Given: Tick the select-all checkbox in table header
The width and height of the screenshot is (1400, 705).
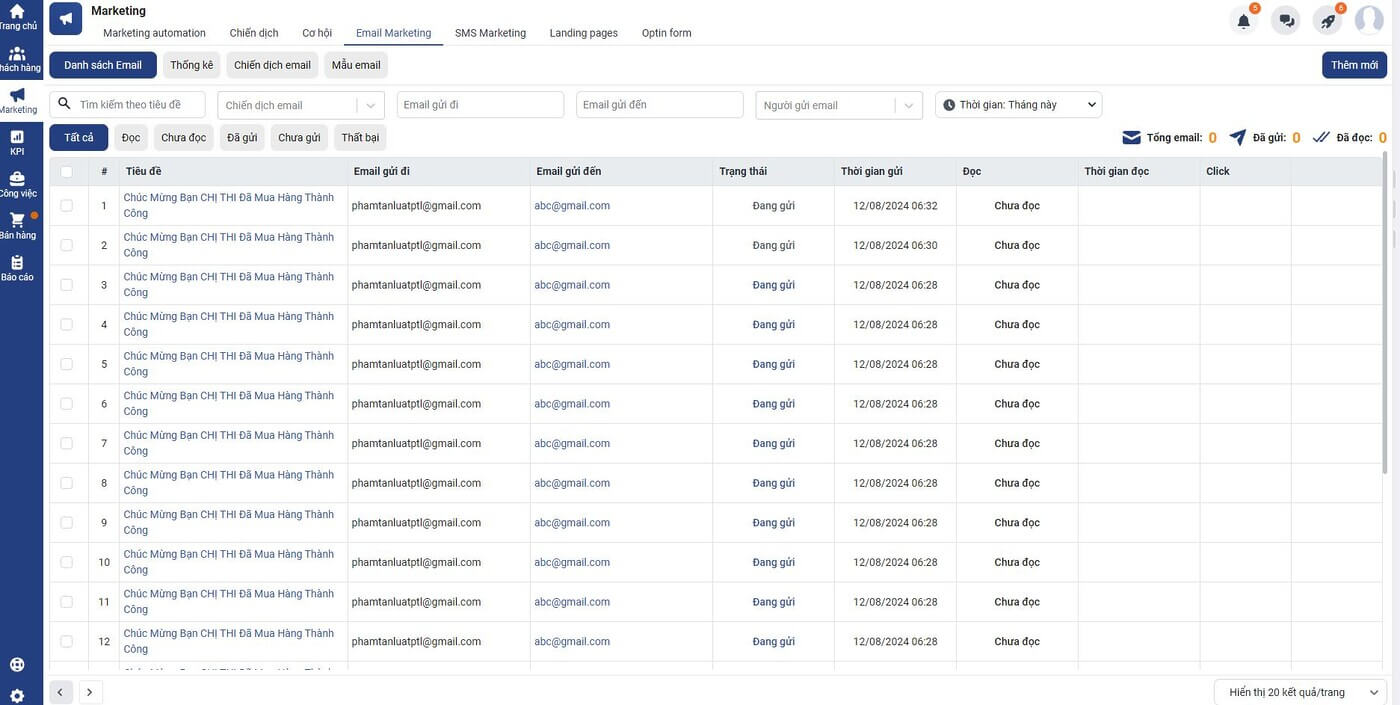Looking at the screenshot, I should [67, 172].
